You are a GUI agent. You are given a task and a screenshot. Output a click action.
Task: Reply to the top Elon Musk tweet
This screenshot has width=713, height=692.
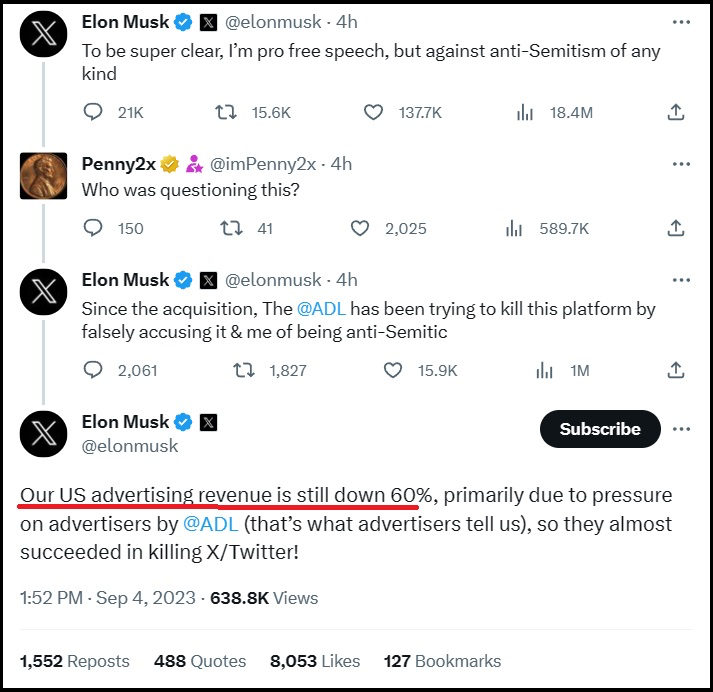click(93, 113)
